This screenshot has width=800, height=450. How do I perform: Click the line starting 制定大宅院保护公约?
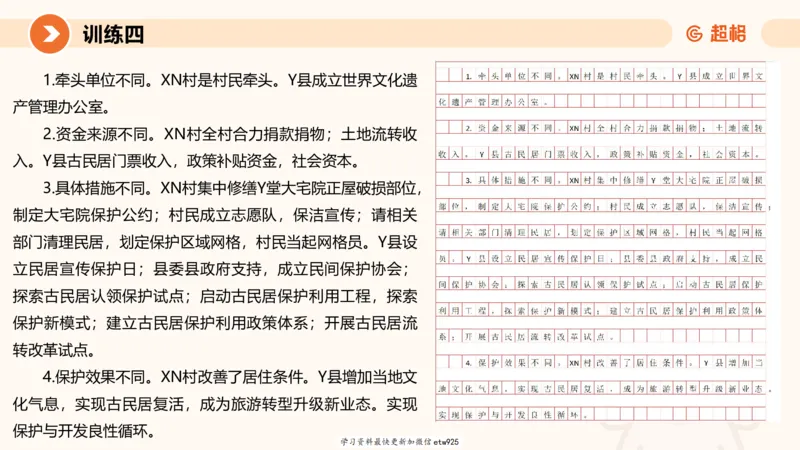pyautogui.click(x=215, y=215)
